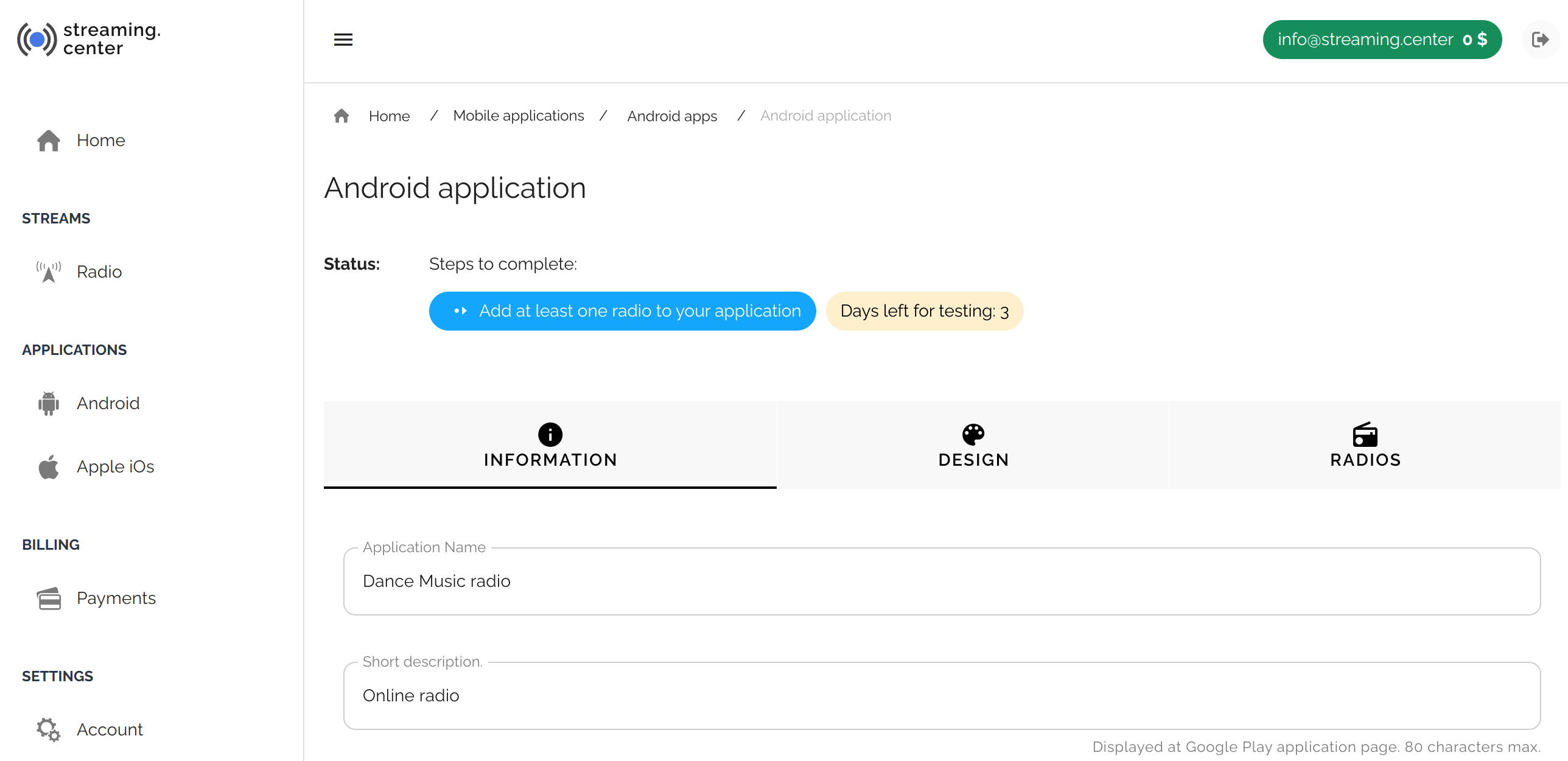The height and width of the screenshot is (761, 1568).
Task: Go to Mobile applications breadcrumb link
Action: 519,116
